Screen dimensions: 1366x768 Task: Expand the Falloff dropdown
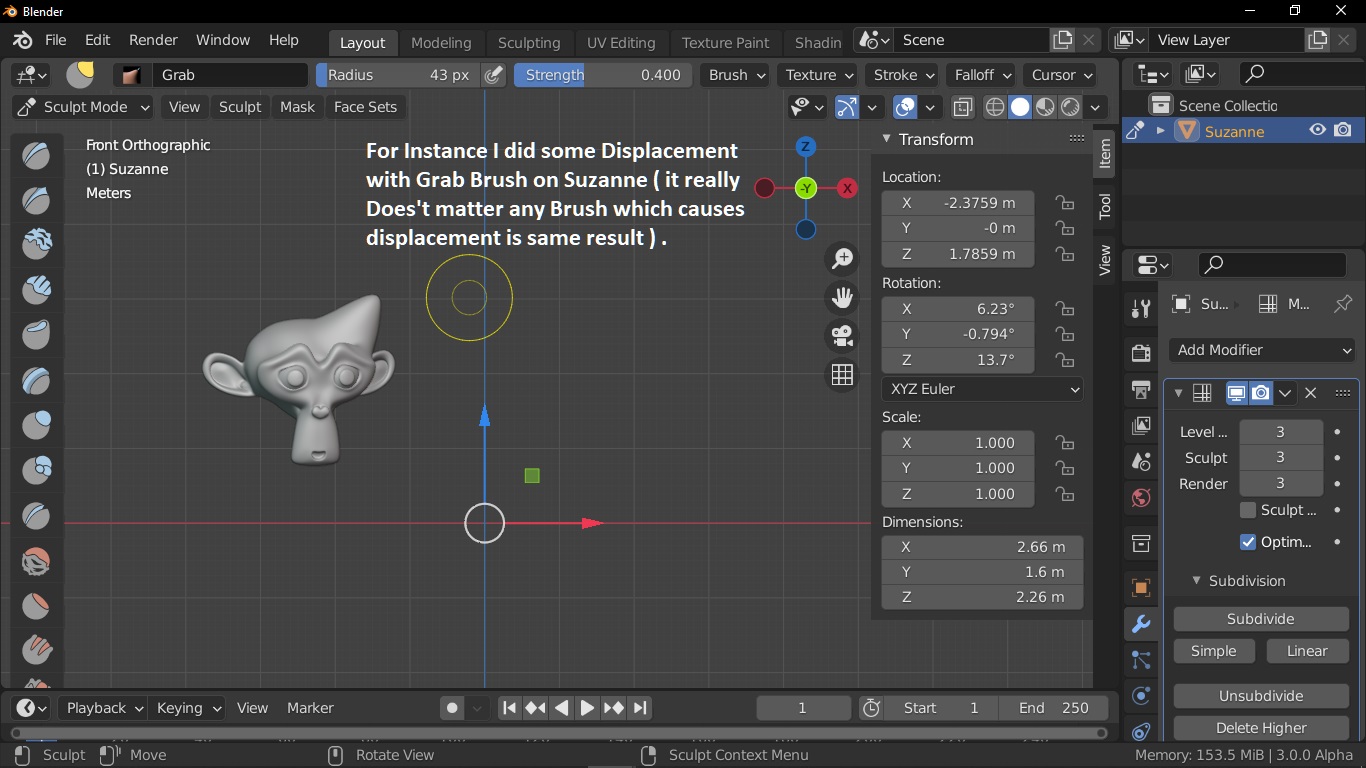tap(982, 75)
